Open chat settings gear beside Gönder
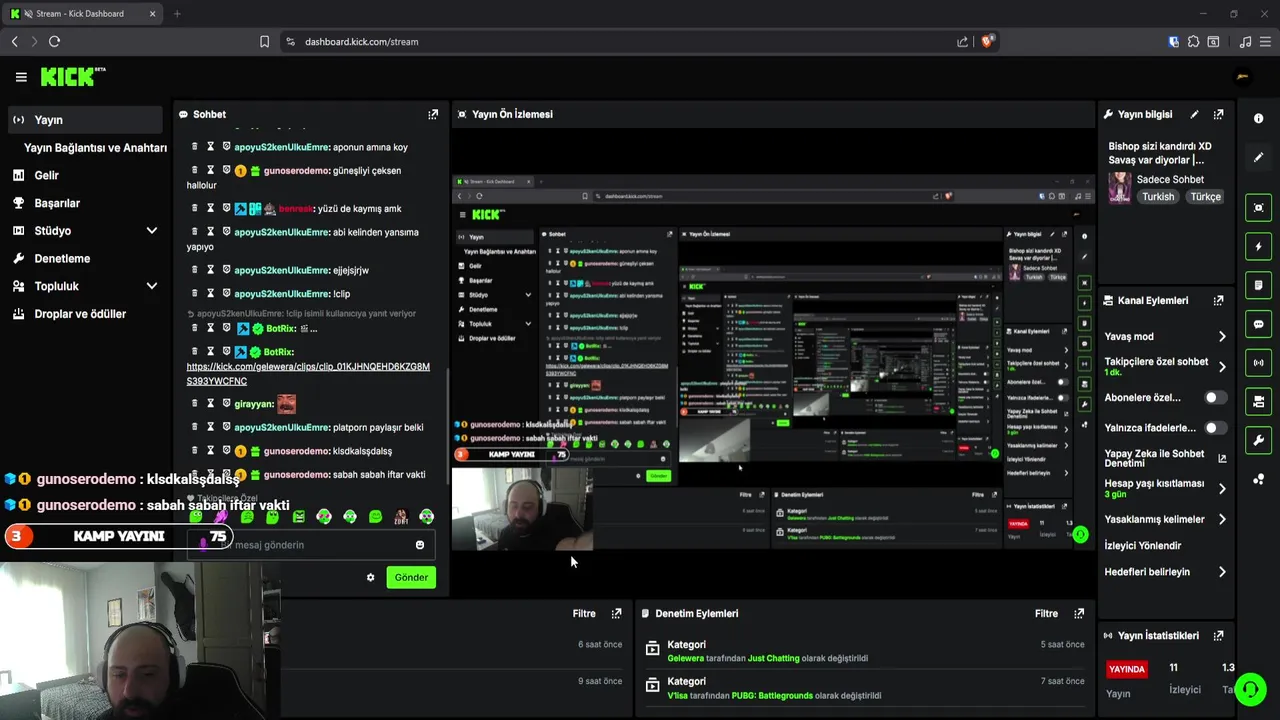Image resolution: width=1280 pixels, height=720 pixels. click(370, 578)
